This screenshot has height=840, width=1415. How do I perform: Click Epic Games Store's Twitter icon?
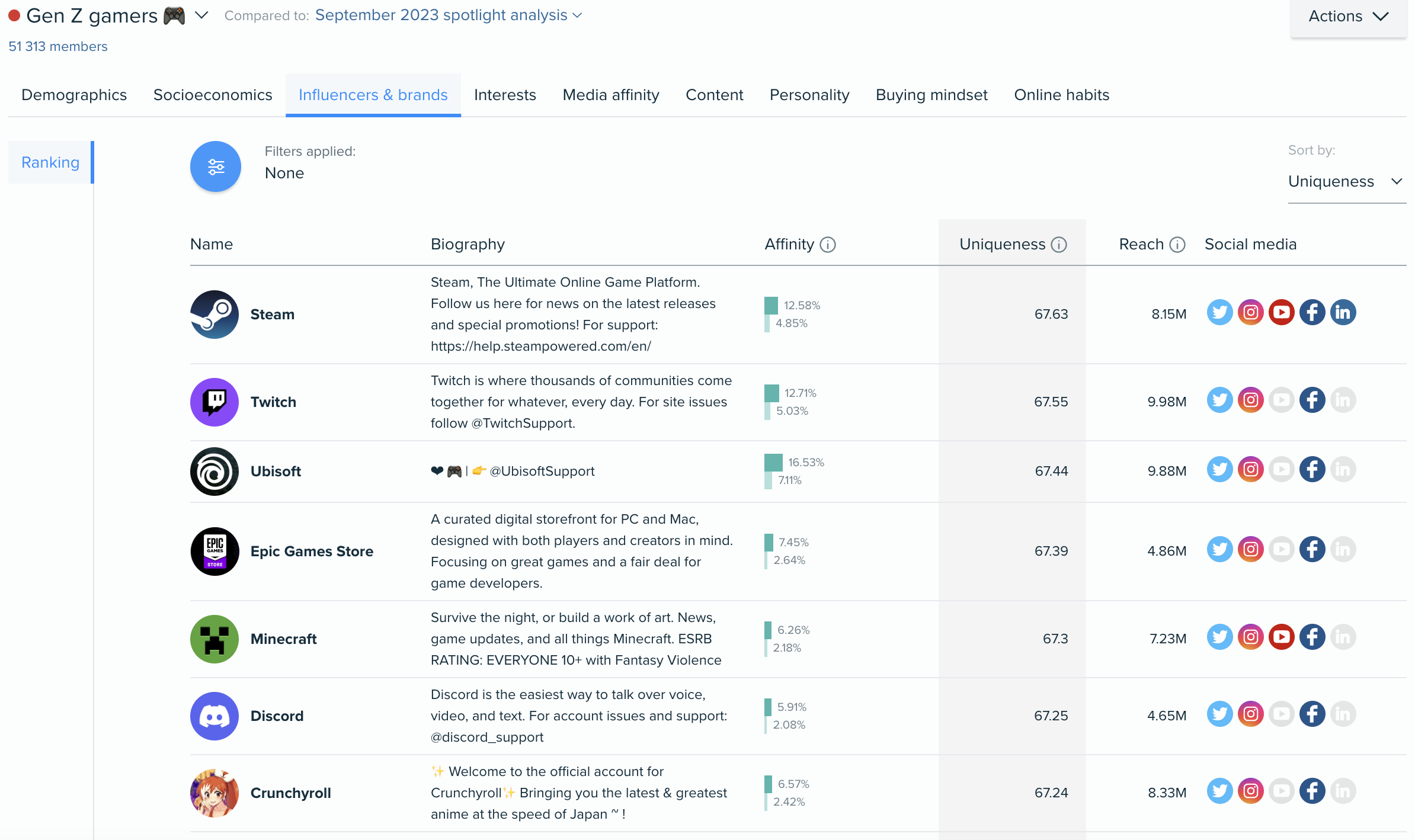click(x=1220, y=549)
